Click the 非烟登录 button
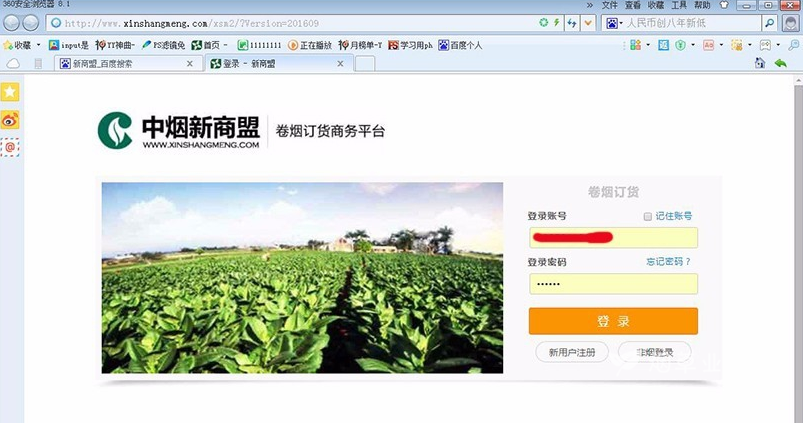 [654, 352]
